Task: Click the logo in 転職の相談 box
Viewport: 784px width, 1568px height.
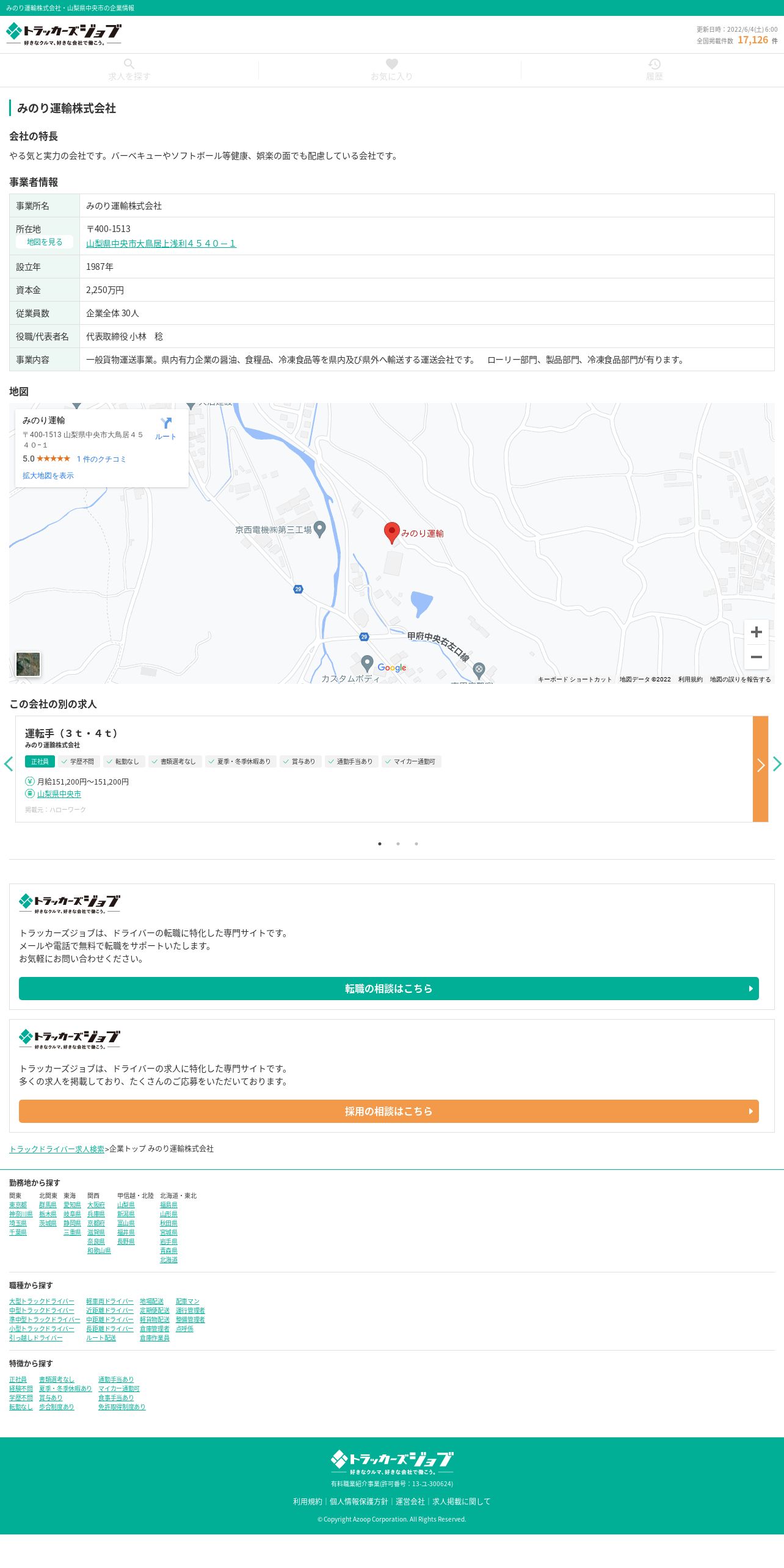Action: pos(70,903)
